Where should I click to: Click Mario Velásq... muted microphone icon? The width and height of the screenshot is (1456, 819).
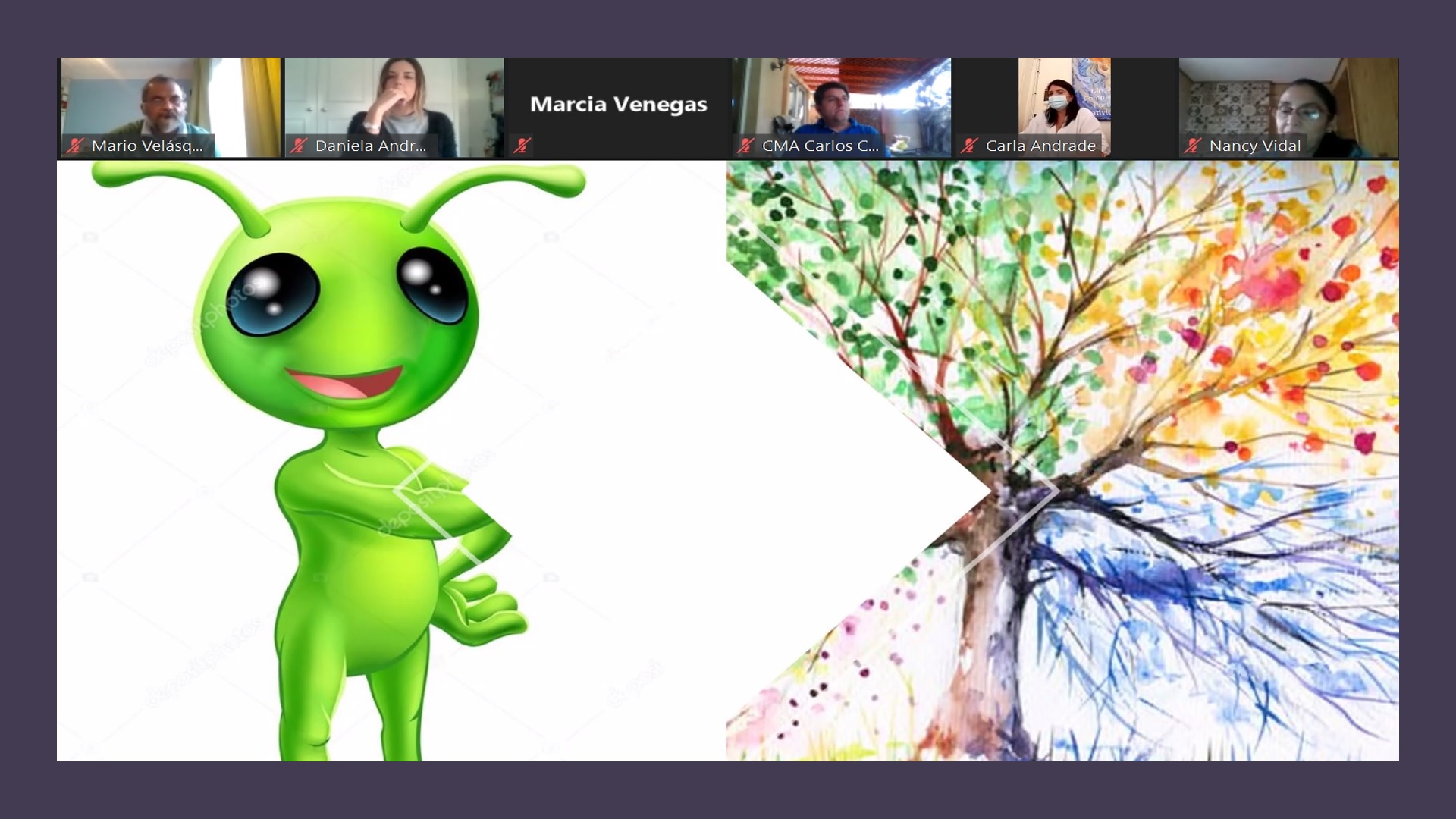click(x=75, y=146)
